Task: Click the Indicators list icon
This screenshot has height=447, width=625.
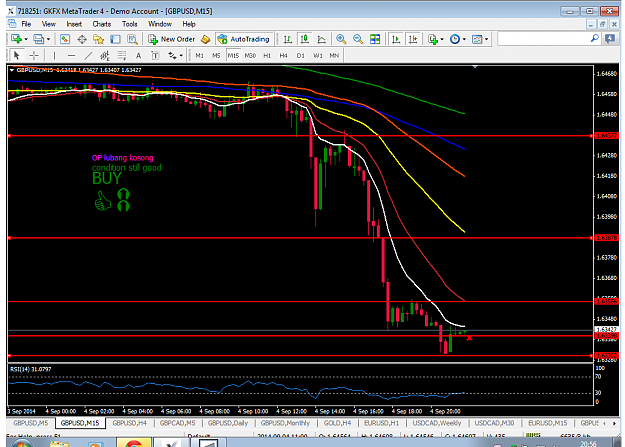Action: 433,39
